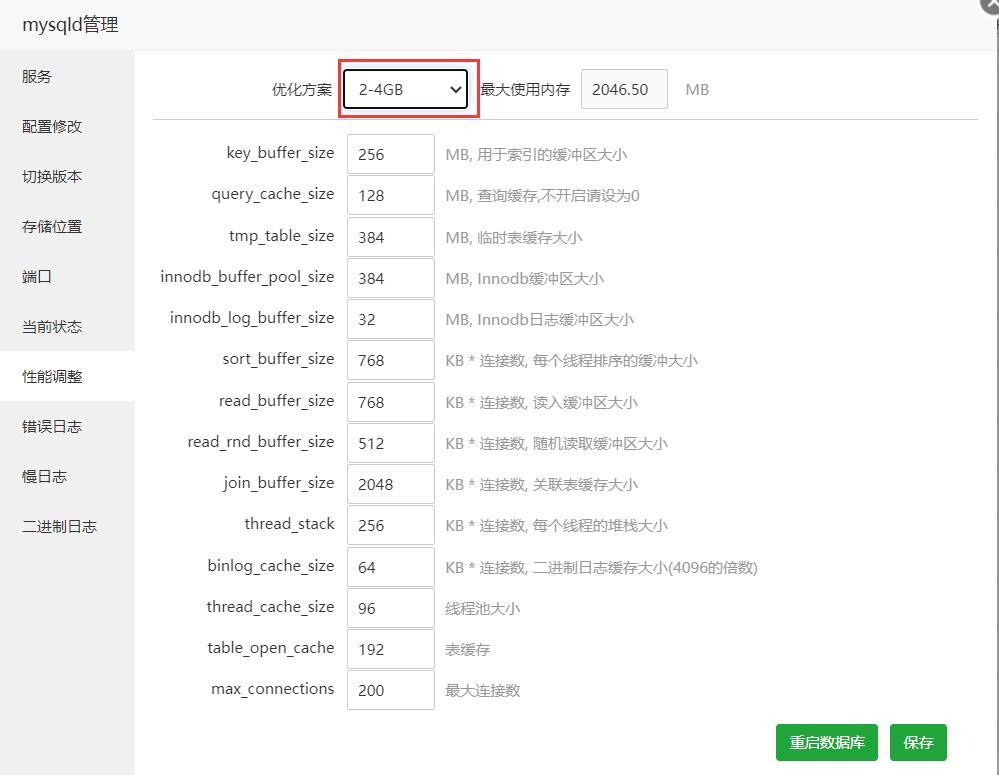Select 2-4GB from optimization scheme selector
Image resolution: width=999 pixels, height=775 pixels.
(404, 89)
